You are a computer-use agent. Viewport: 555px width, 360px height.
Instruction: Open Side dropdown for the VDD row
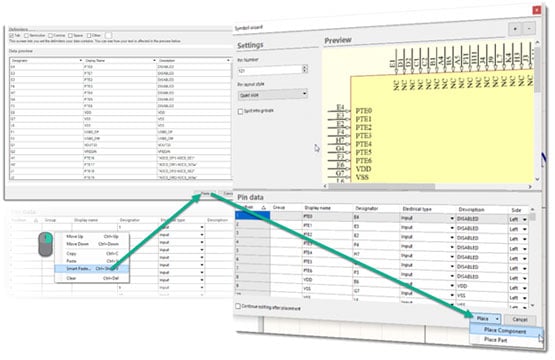tap(524, 288)
